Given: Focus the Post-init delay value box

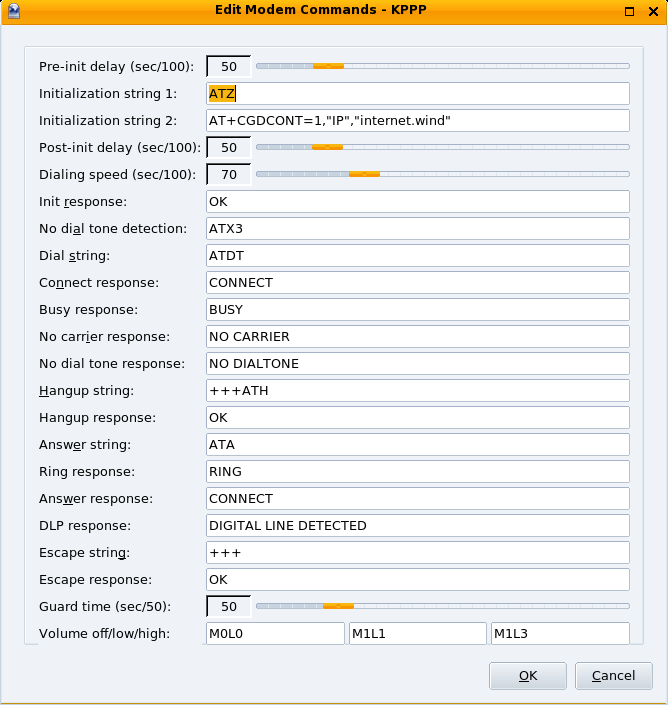Looking at the screenshot, I should [x=228, y=147].
